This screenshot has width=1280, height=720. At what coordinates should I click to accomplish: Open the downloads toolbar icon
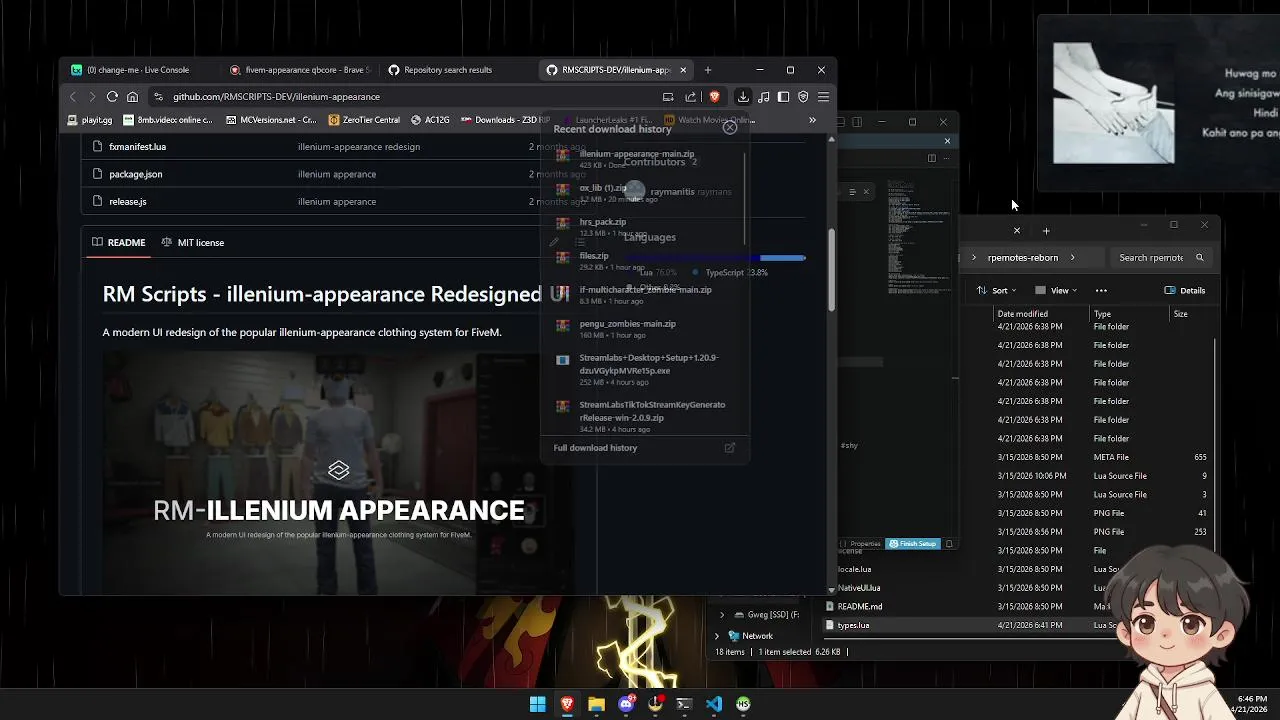[743, 97]
